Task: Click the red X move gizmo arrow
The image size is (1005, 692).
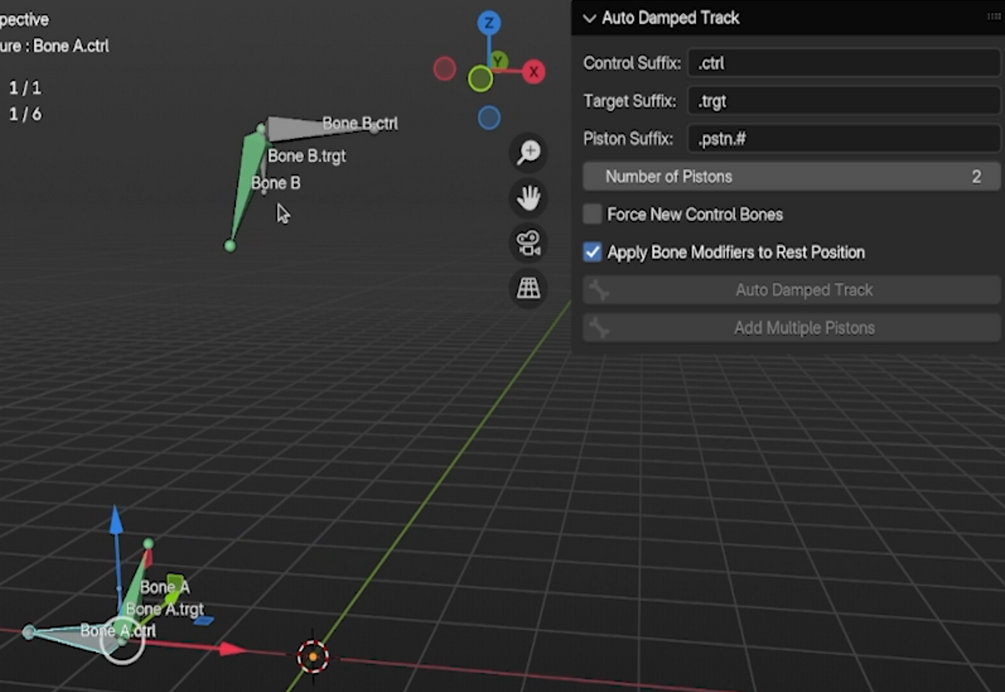Action: [x=232, y=649]
